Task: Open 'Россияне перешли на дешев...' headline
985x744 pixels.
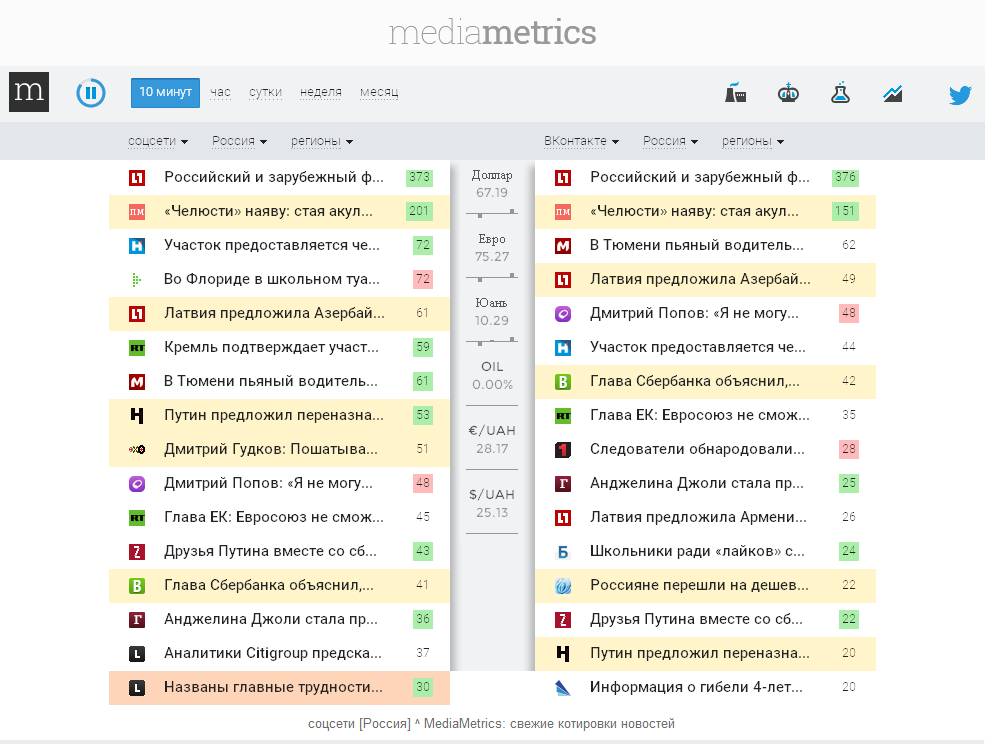Action: tap(699, 585)
